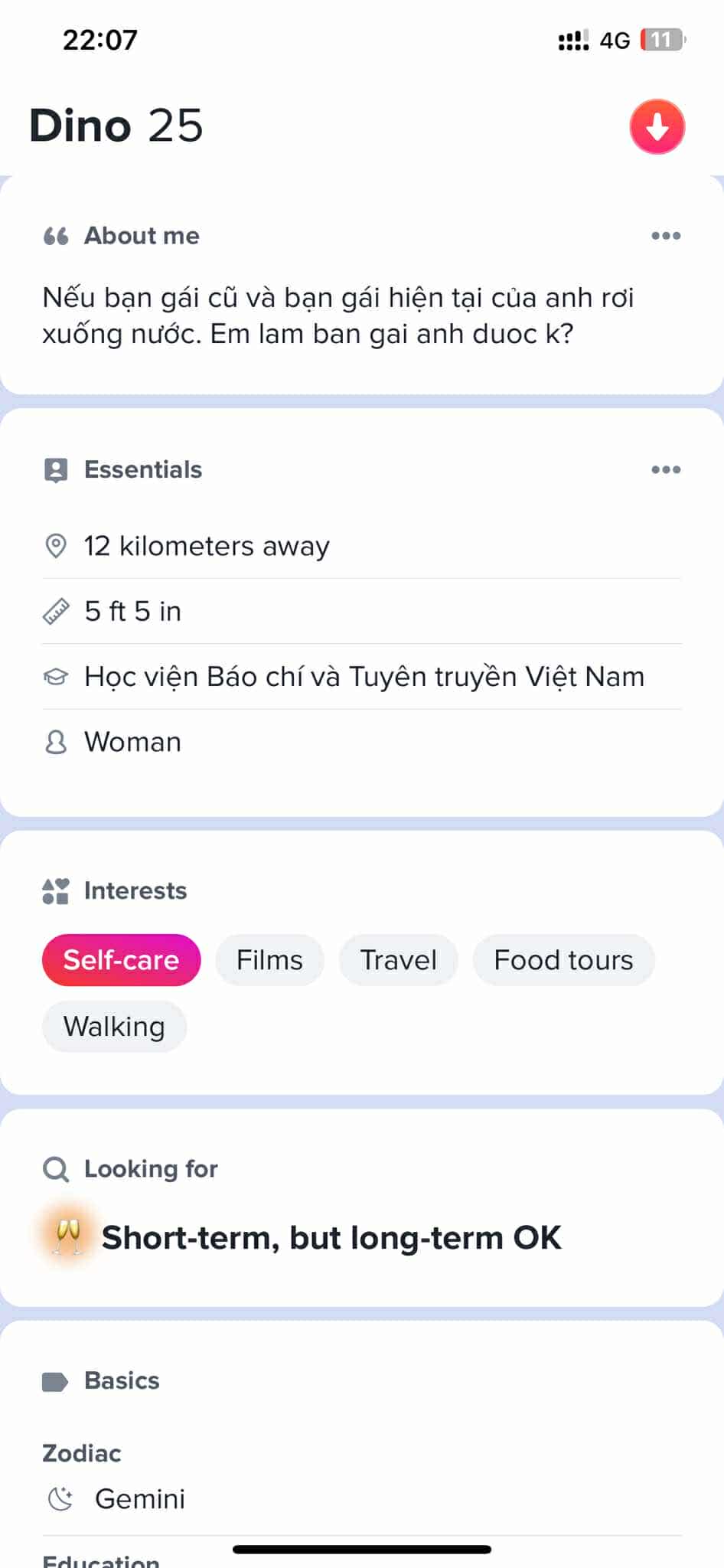
Task: Tap the person gender icon
Action: [x=56, y=742]
